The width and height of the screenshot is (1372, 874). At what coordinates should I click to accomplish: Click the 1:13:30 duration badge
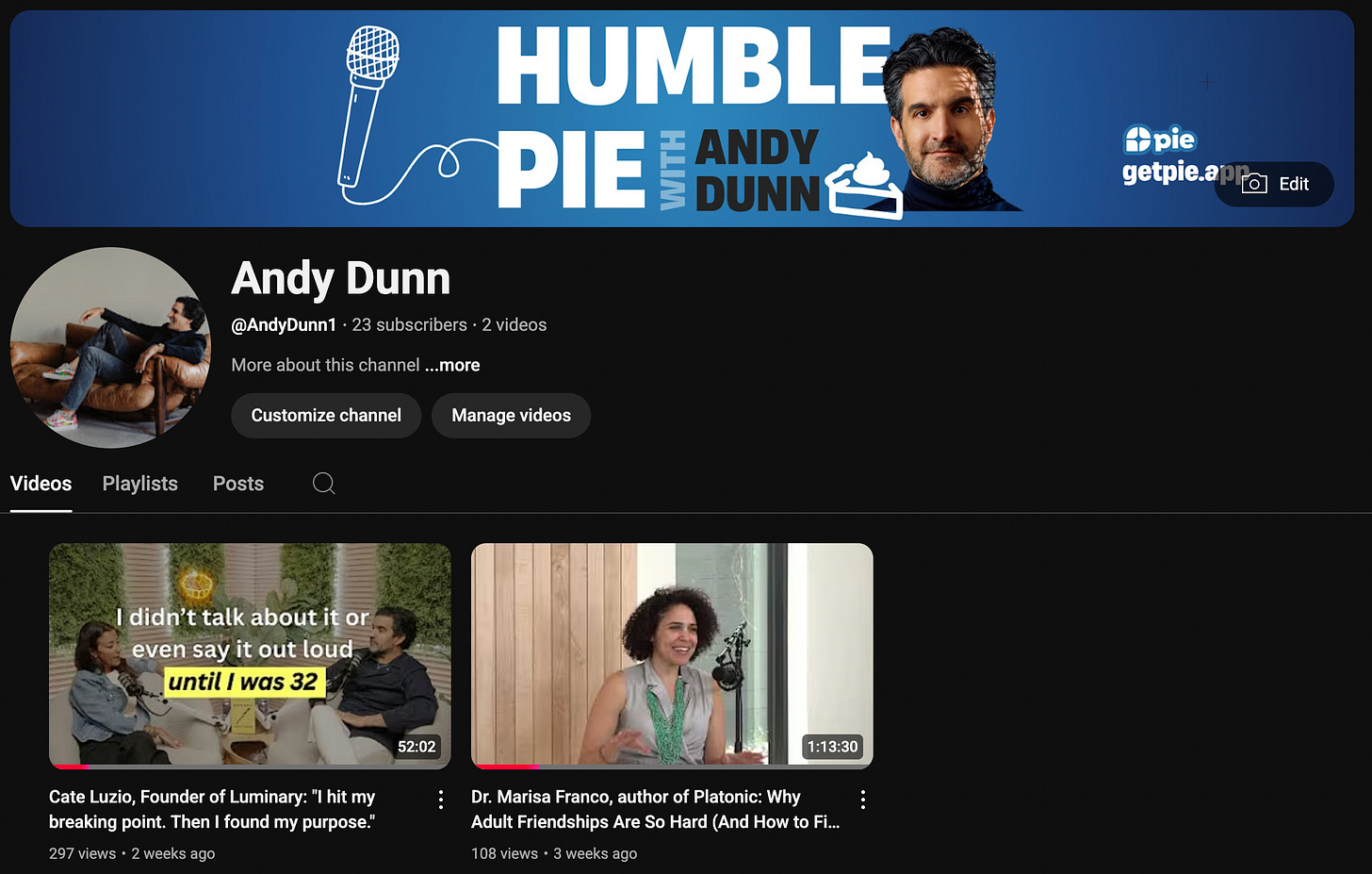[832, 747]
